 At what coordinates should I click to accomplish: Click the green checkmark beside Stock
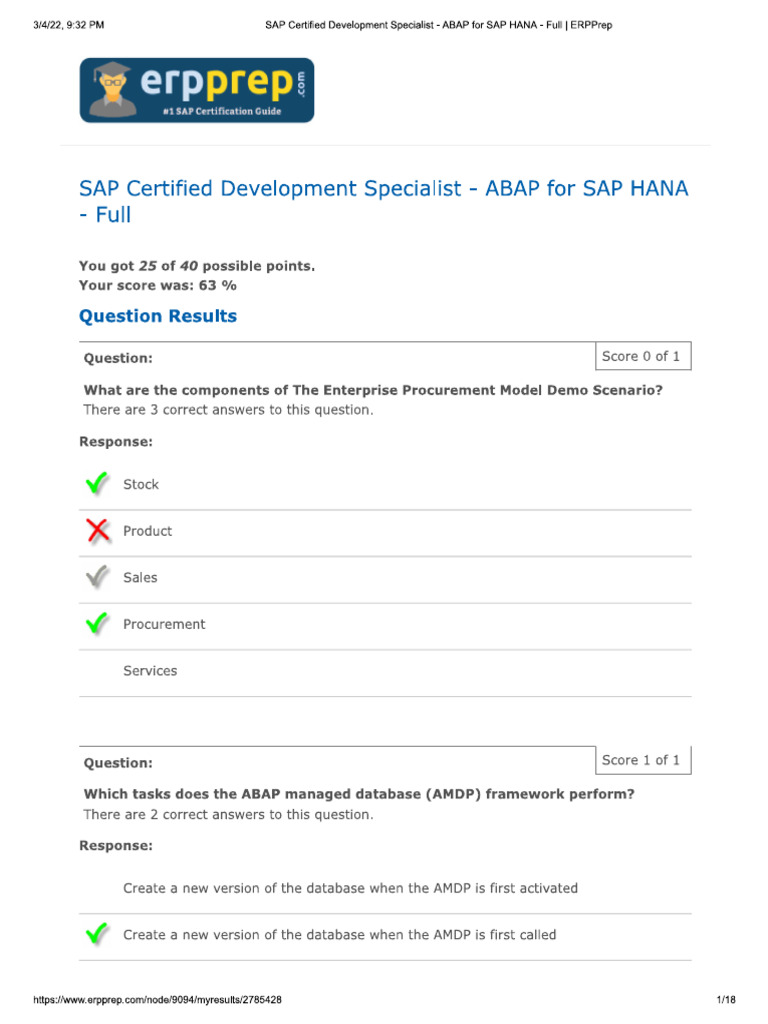(x=98, y=484)
